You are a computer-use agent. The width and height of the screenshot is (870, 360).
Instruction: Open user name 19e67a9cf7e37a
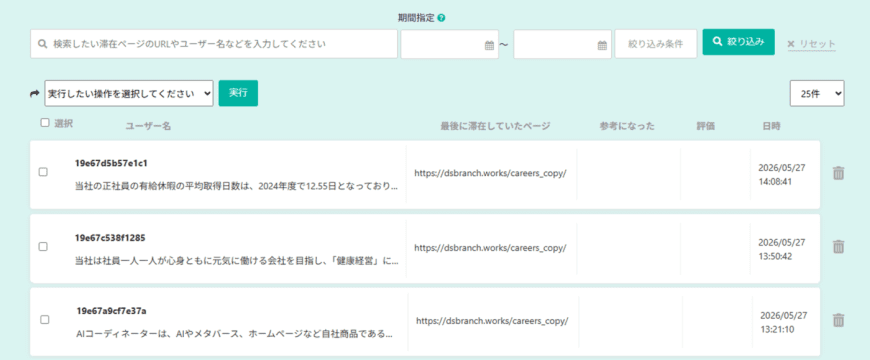point(112,311)
